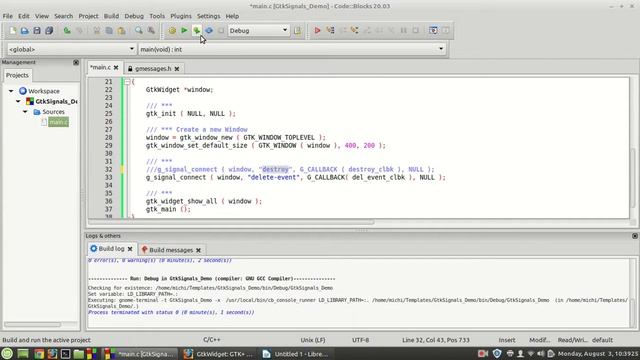Open the <global> scope dropdown
This screenshot has width=640, height=360.
71,49
